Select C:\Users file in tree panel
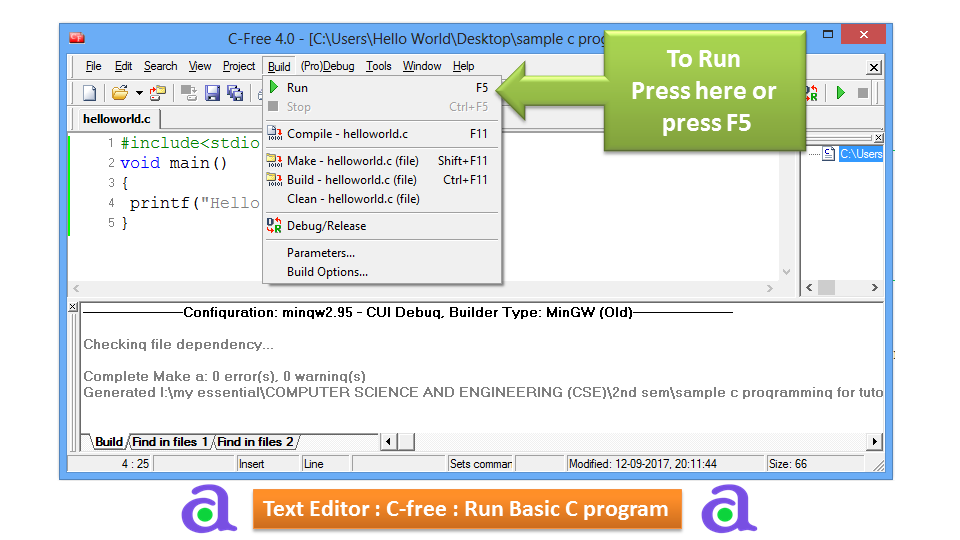The width and height of the screenshot is (960, 540). pyautogui.click(x=861, y=154)
